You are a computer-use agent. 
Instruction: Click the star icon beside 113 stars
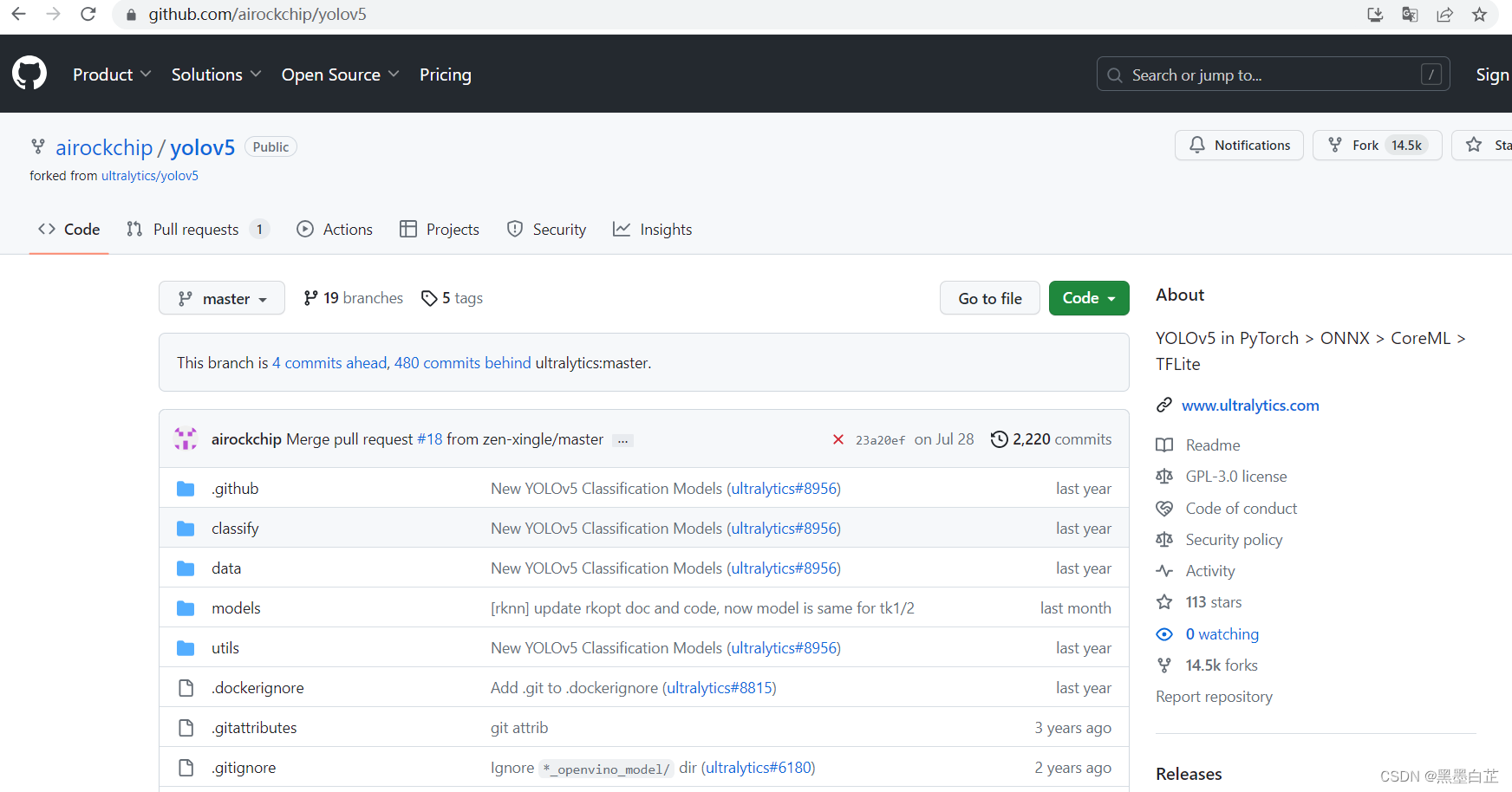(1164, 602)
